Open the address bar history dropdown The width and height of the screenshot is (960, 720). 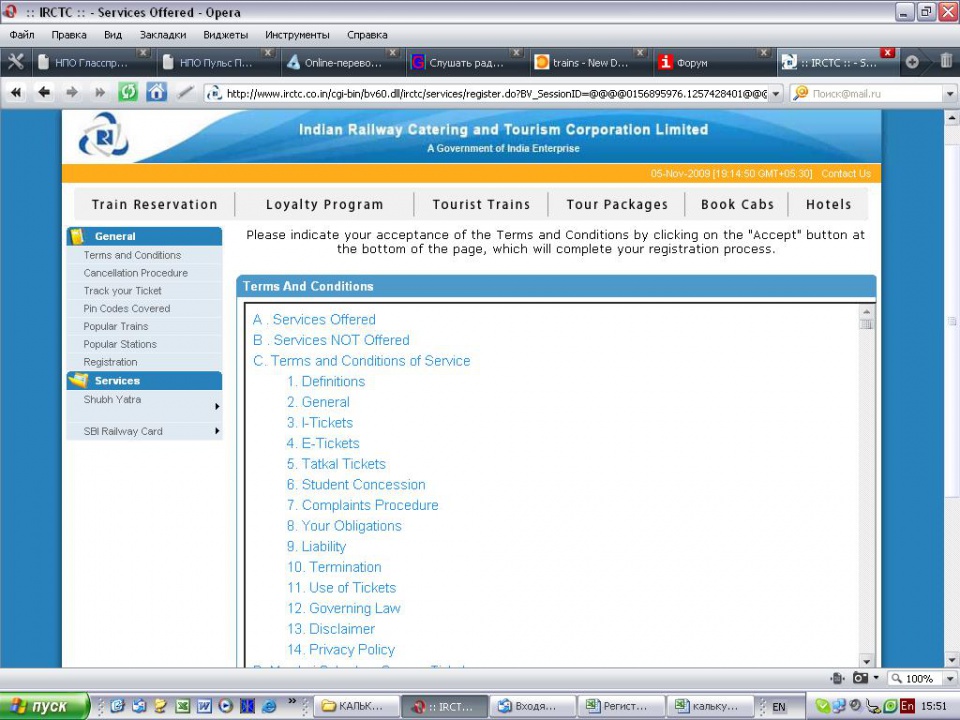tap(777, 93)
